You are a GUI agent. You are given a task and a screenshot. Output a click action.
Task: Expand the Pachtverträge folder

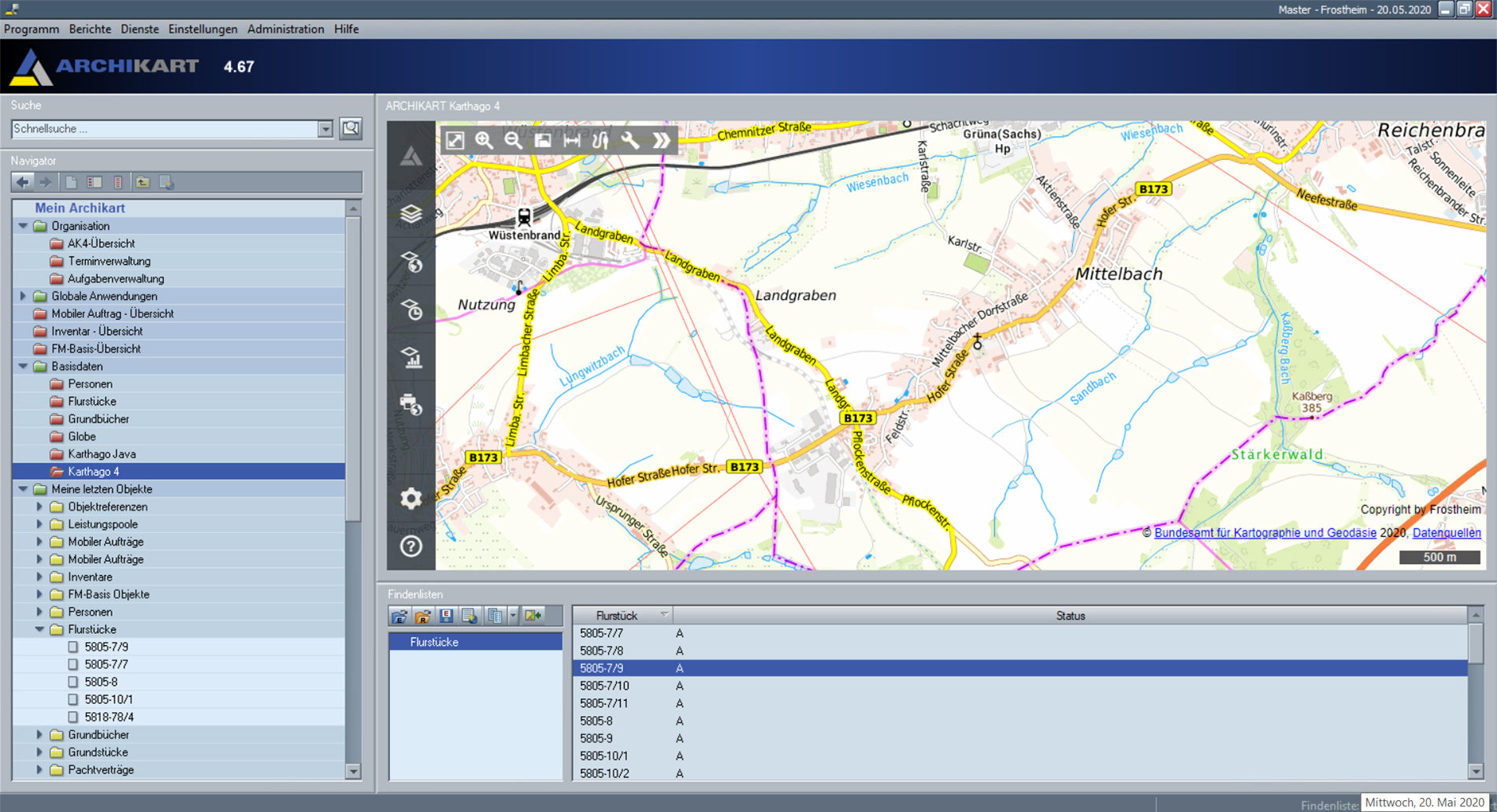(39, 769)
